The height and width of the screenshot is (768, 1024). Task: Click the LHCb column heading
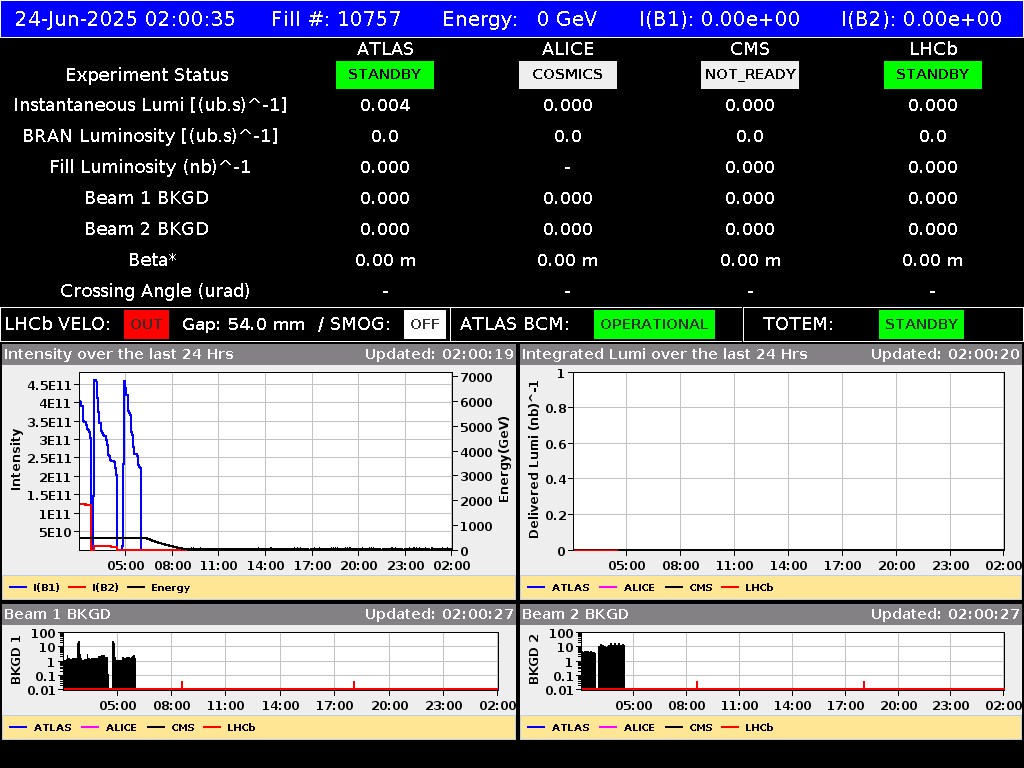pyautogui.click(x=933, y=49)
